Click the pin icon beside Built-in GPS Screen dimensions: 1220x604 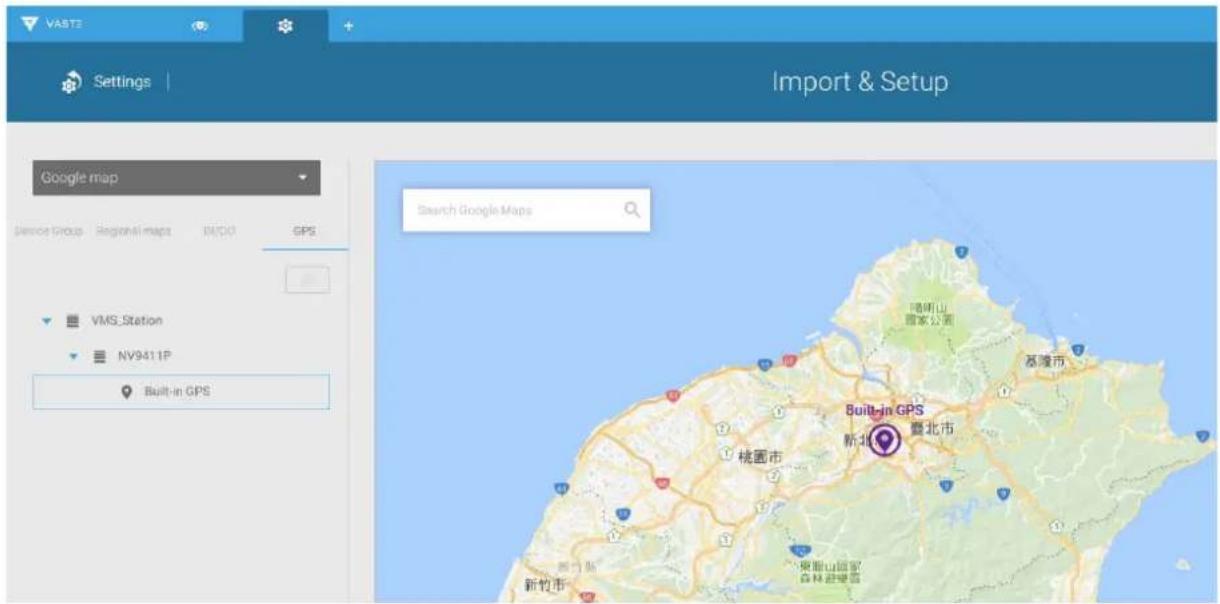(127, 392)
